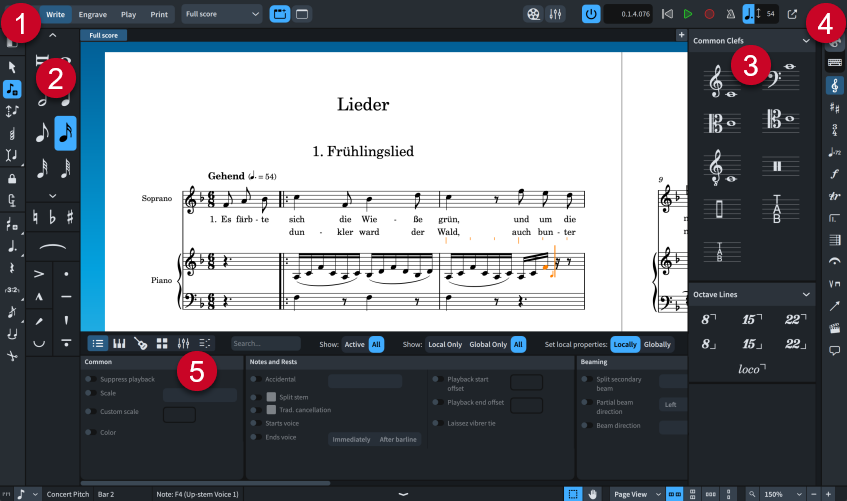Switch to Engrave mode
The height and width of the screenshot is (501, 847).
[x=92, y=14]
